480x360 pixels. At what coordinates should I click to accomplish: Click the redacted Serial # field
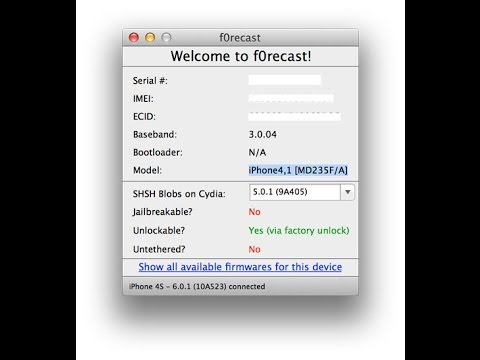(285, 80)
